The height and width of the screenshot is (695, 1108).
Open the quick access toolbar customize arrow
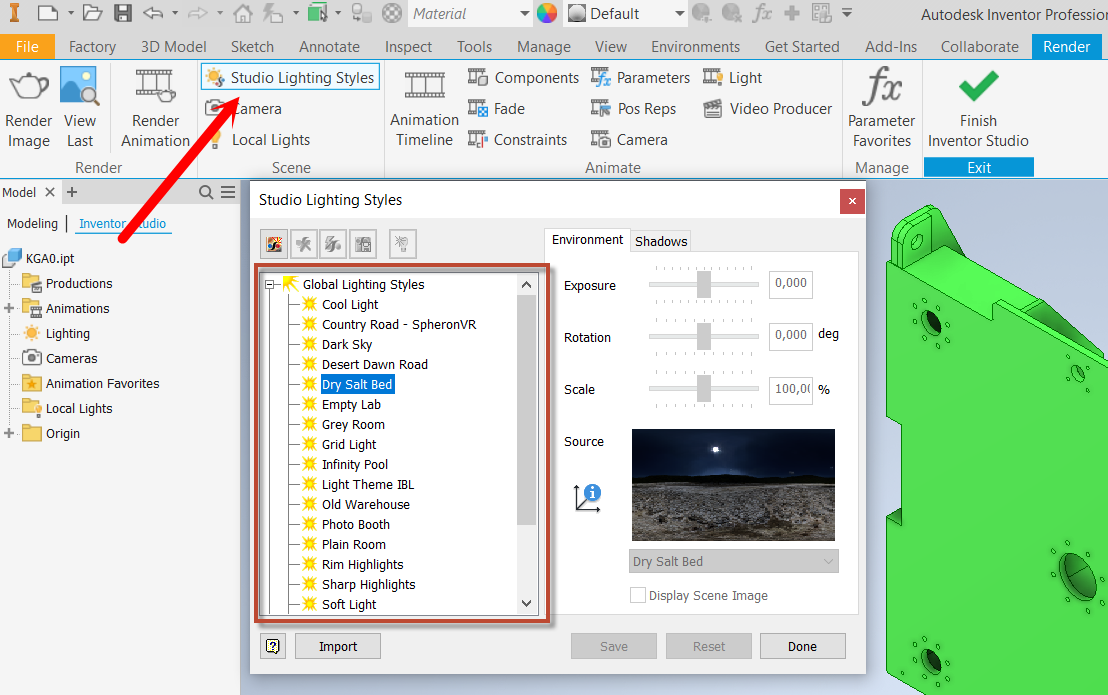click(847, 13)
